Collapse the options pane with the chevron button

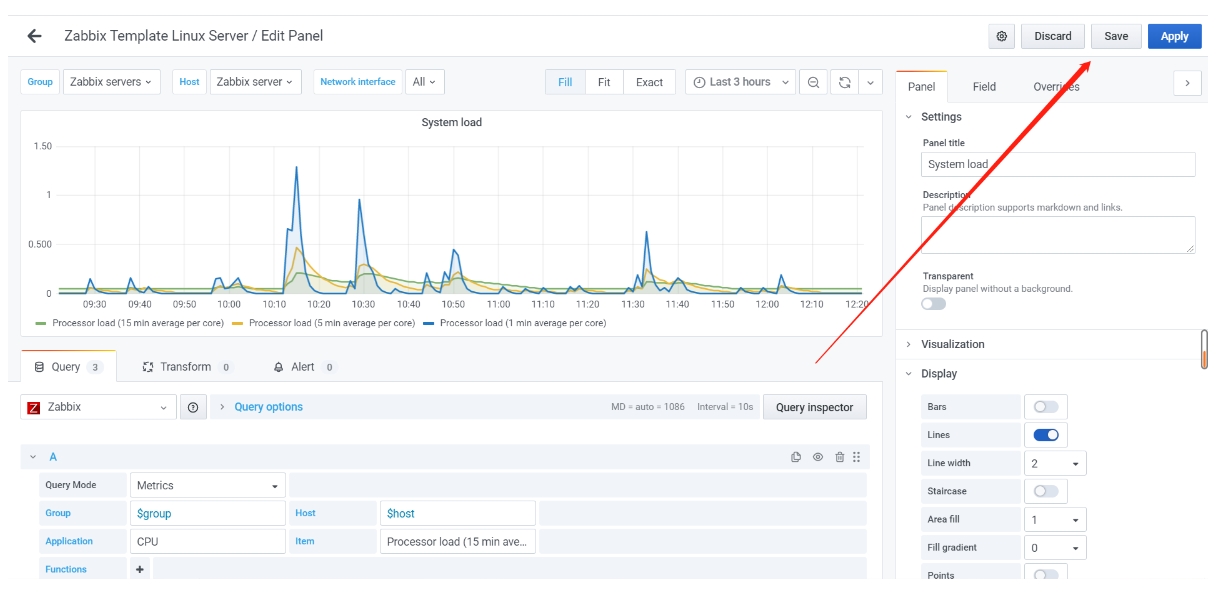[x=1187, y=84]
